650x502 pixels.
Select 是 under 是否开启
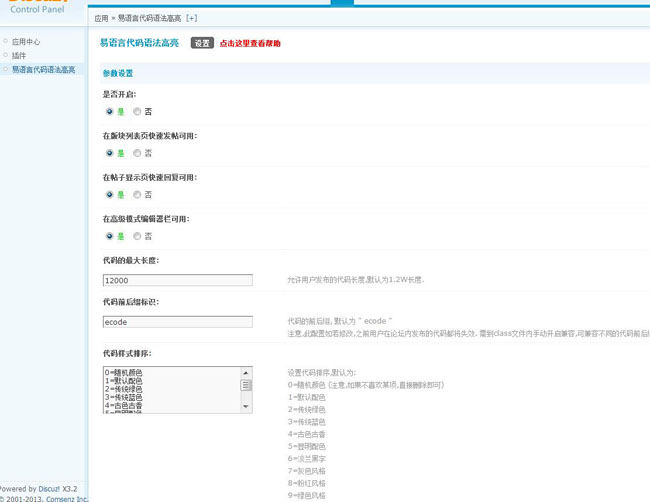tap(110, 112)
